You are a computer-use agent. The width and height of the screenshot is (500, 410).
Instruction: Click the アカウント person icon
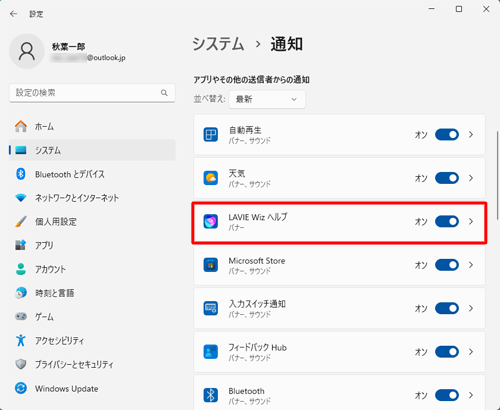click(x=21, y=269)
